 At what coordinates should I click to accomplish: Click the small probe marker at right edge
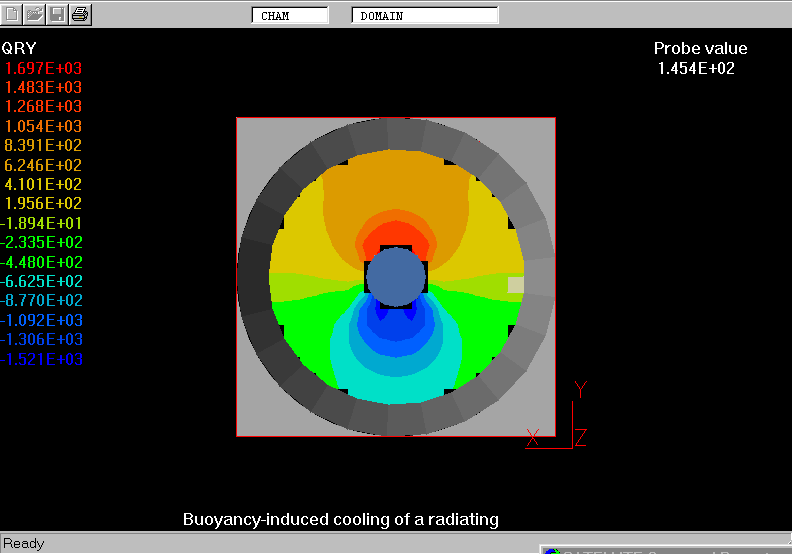(515, 285)
